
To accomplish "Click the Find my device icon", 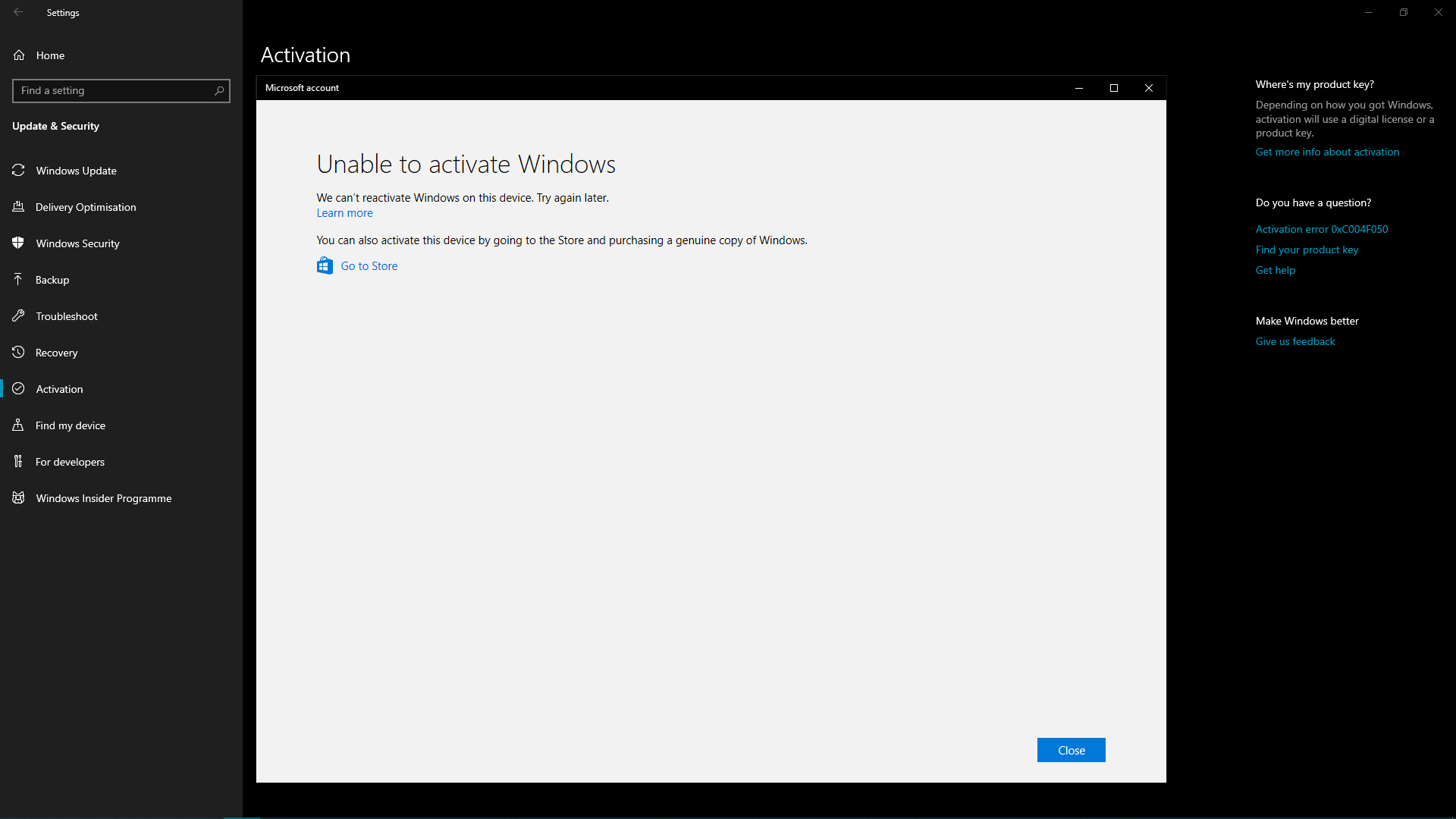I will (19, 425).
